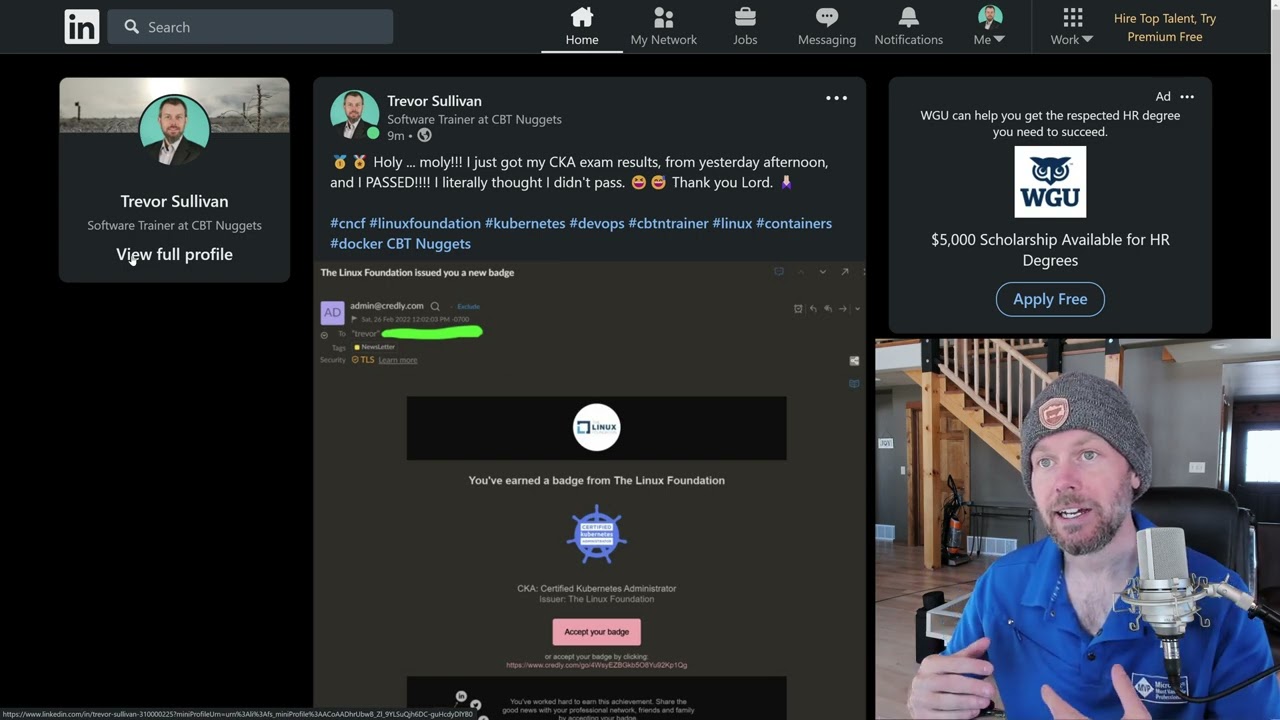Click the TLS Learn more link
1280x720 pixels.
point(398,360)
